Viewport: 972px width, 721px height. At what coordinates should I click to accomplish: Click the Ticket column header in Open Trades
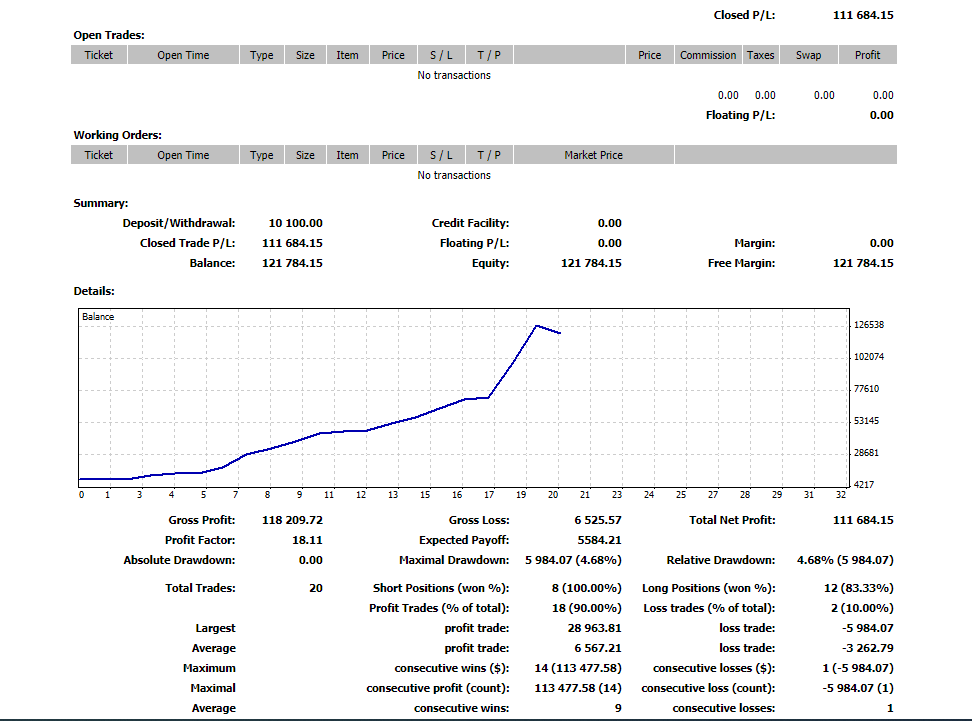[98, 55]
